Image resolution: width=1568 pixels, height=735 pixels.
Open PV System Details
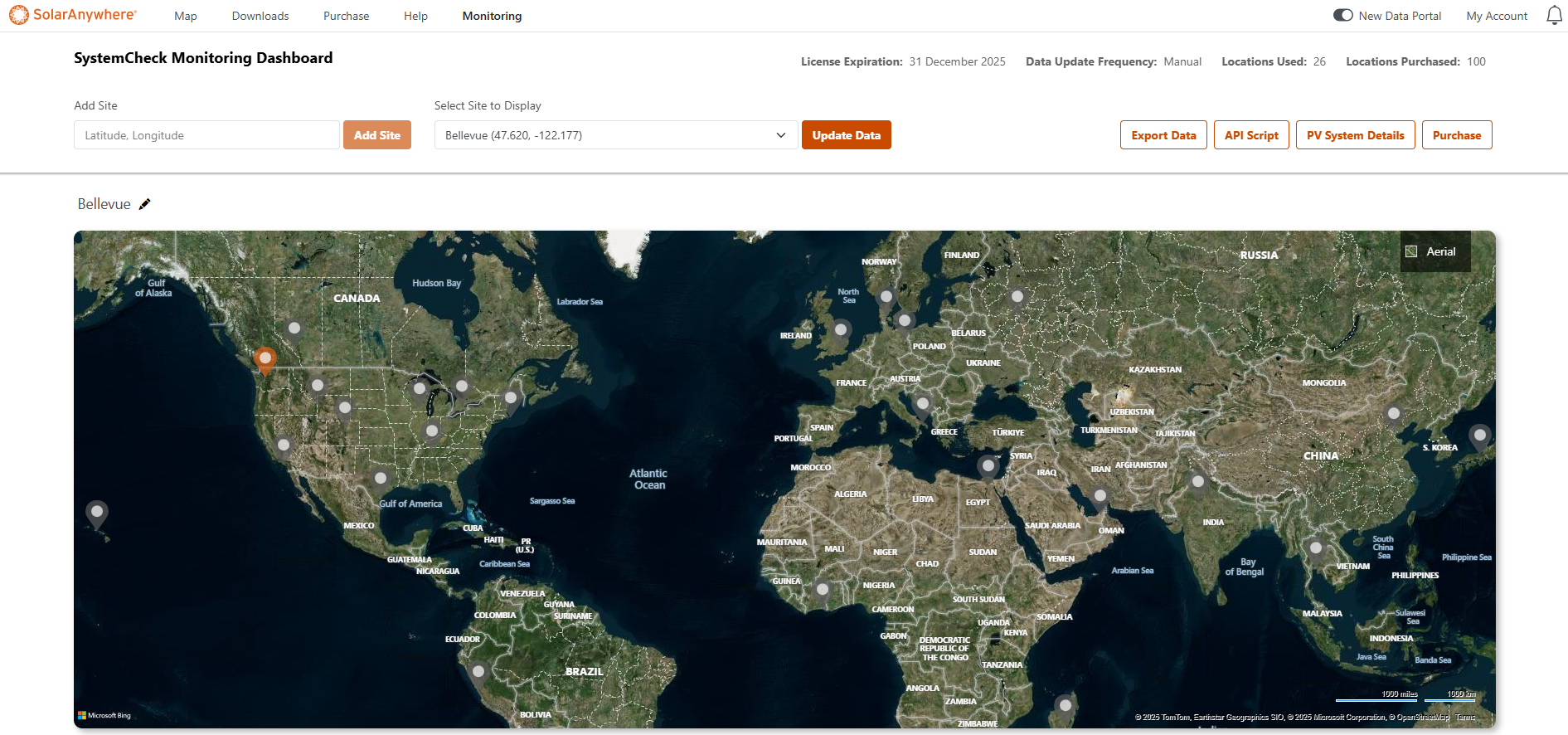click(x=1355, y=135)
